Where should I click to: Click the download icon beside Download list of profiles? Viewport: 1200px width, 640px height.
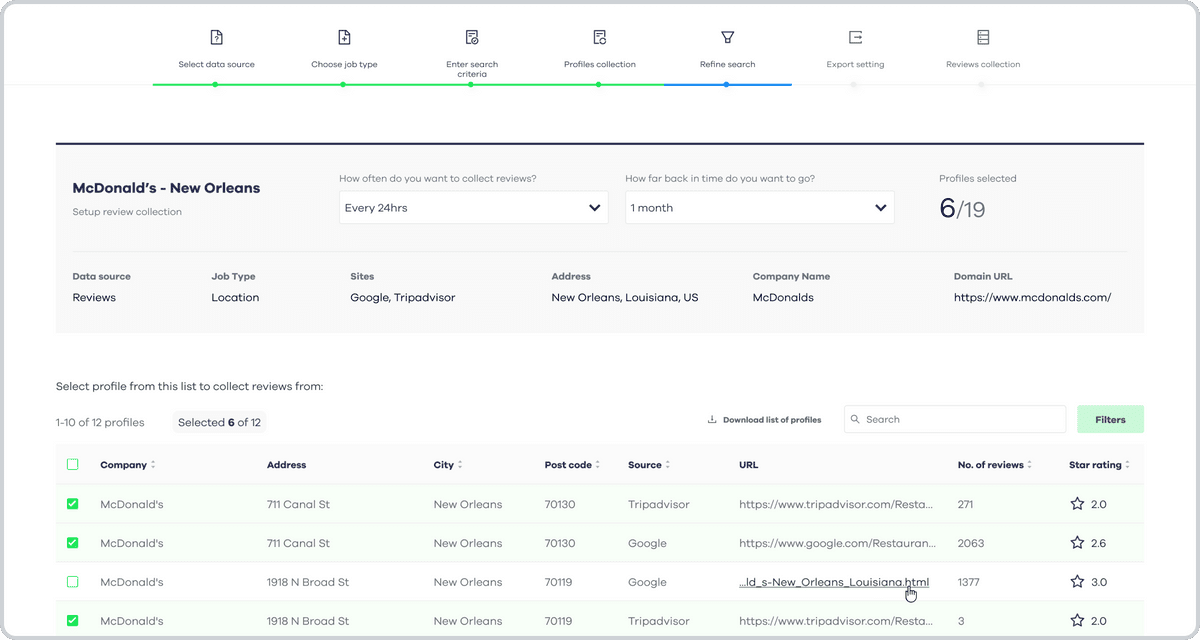[x=712, y=419]
